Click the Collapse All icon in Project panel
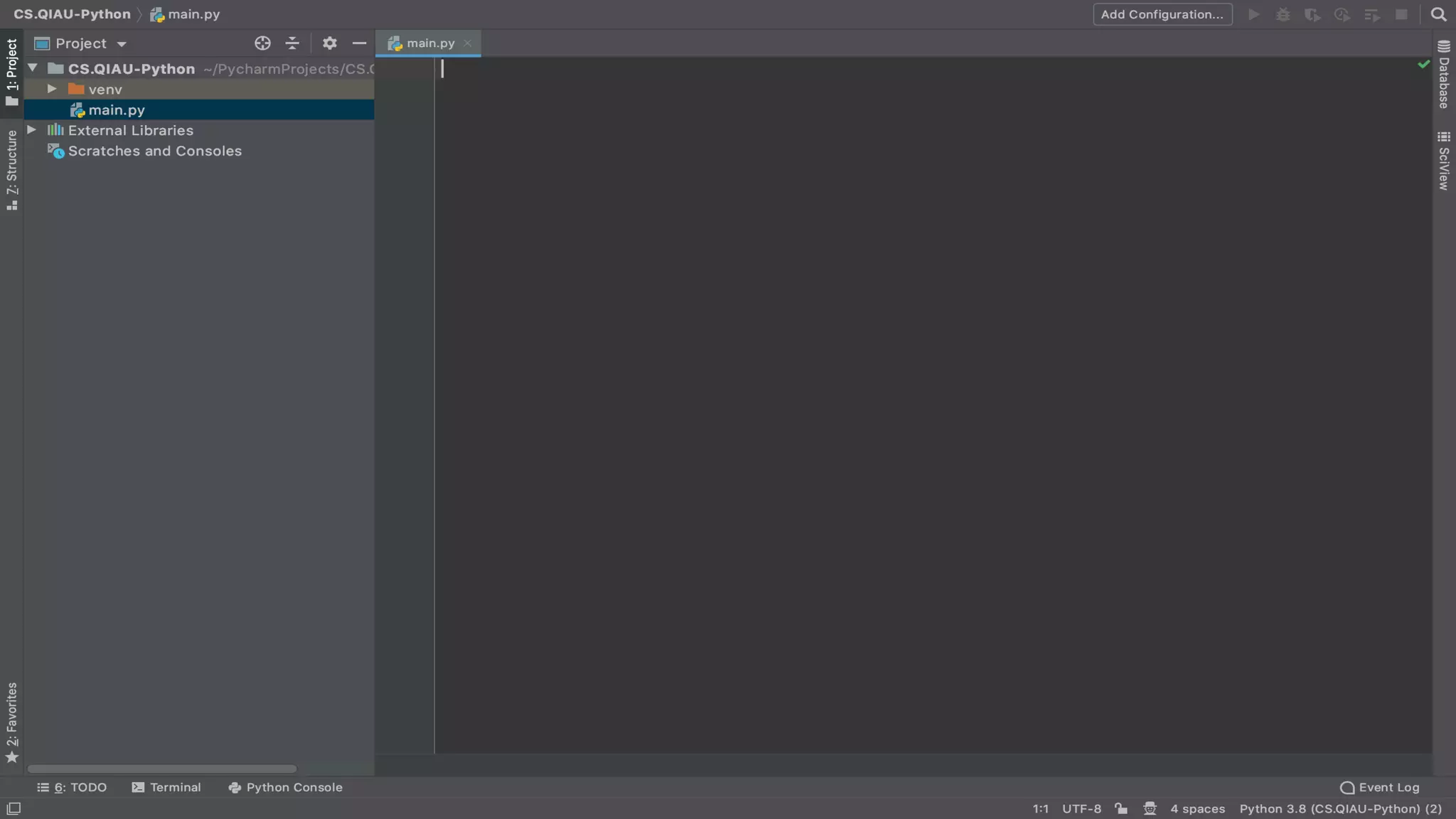This screenshot has width=1456, height=819. [292, 43]
